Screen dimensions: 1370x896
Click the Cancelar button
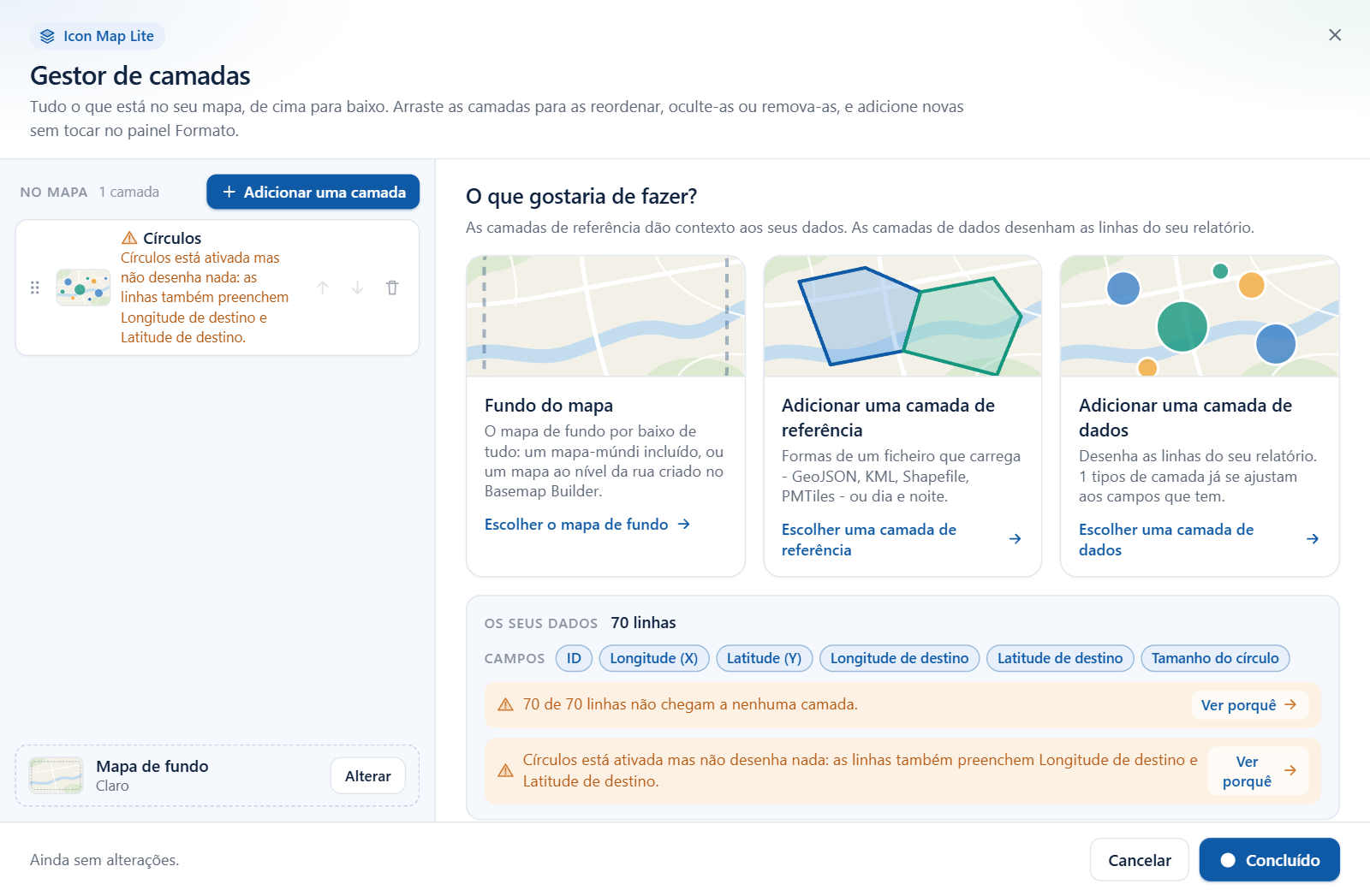(1139, 860)
